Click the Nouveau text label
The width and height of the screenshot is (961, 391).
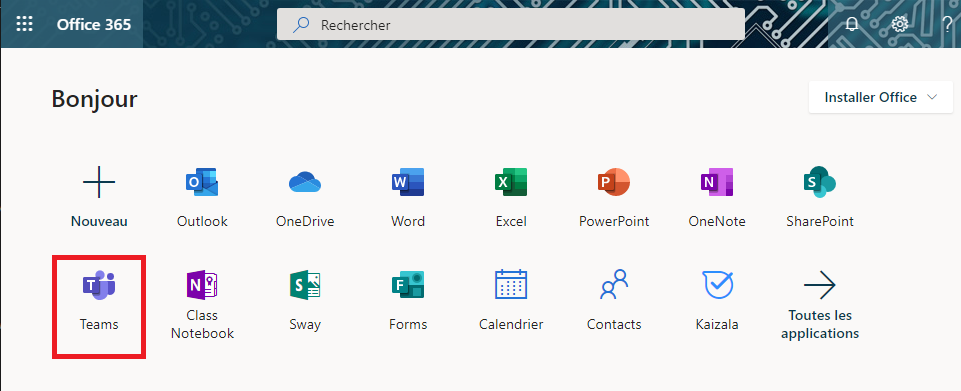(99, 221)
